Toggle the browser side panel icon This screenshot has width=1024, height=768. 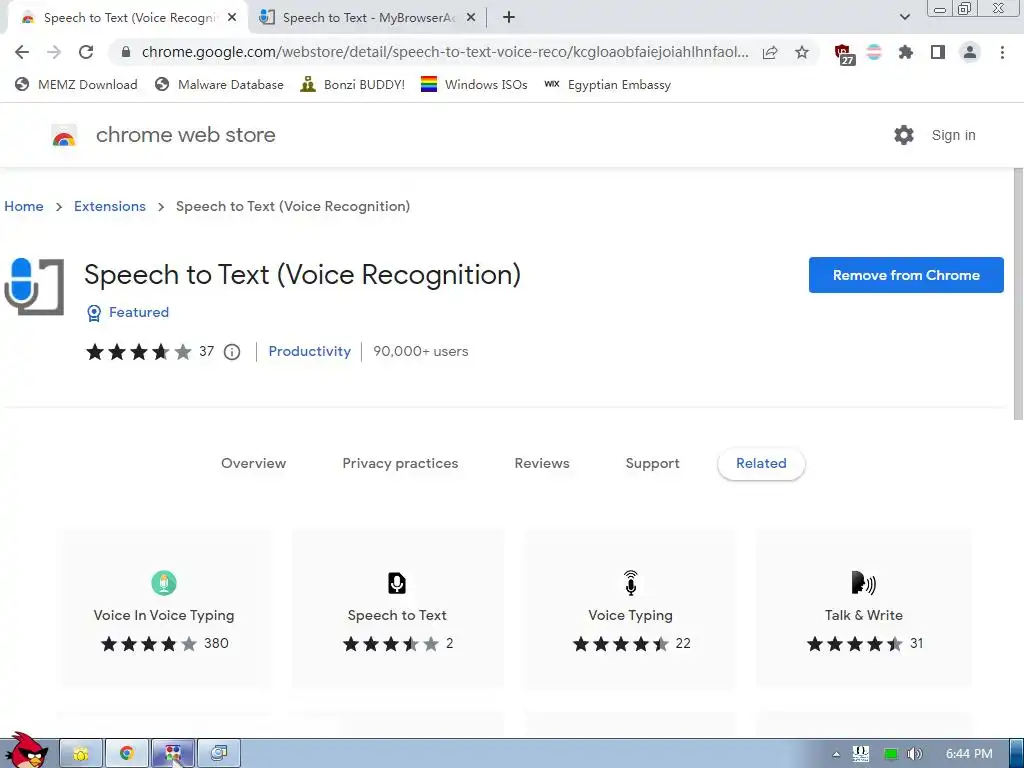[x=938, y=52]
